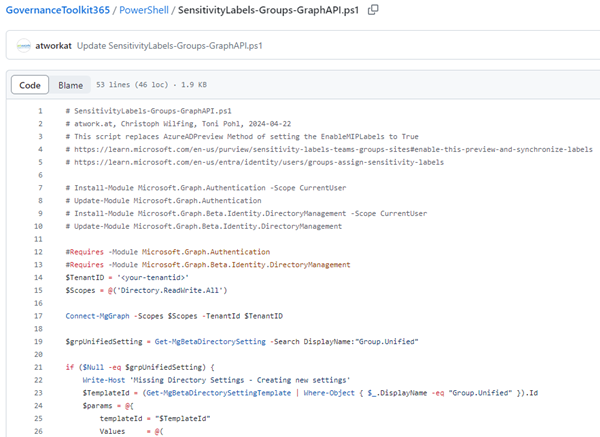Click line number 21 for the if statement
Screen dimensions: 600x437
(38, 367)
